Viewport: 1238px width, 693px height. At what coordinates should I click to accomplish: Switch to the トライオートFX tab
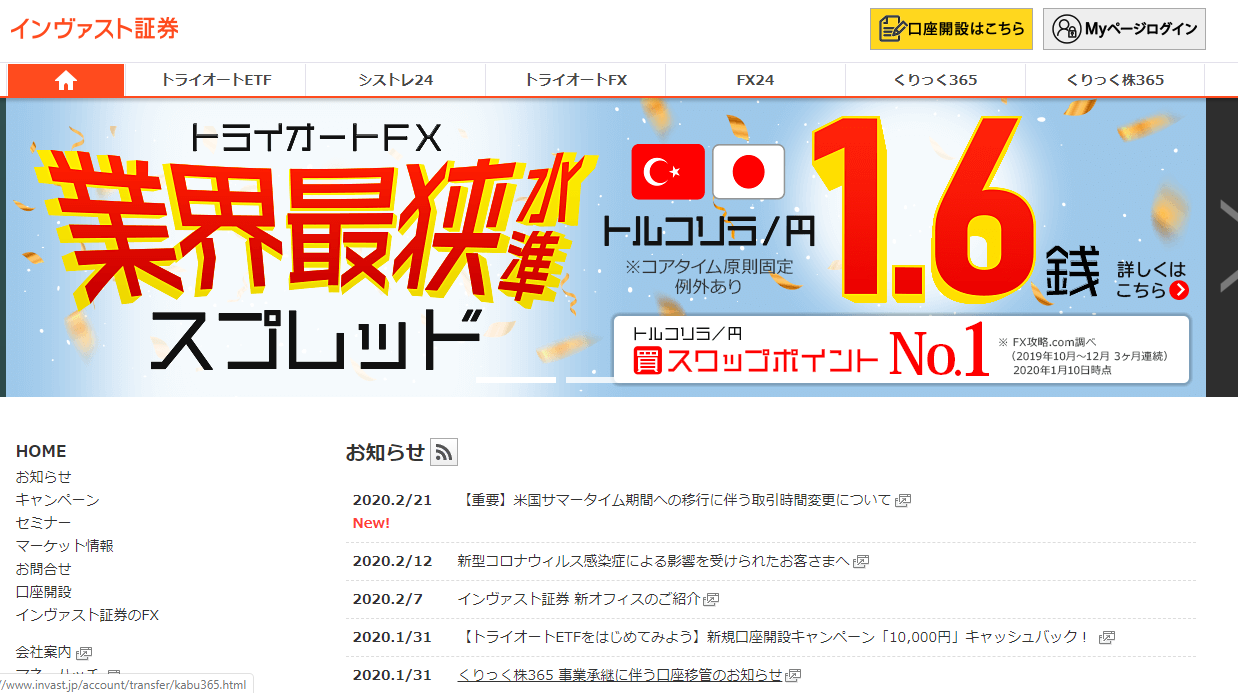click(576, 80)
